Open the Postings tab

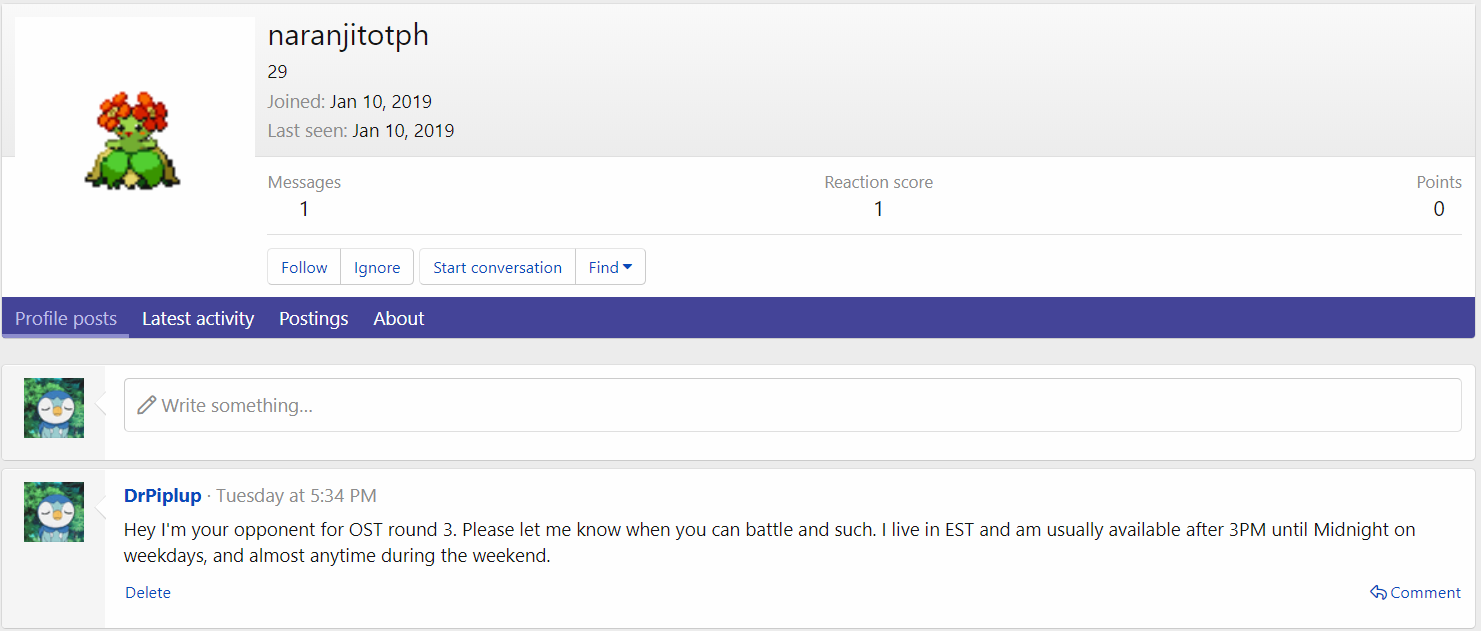[x=314, y=319]
